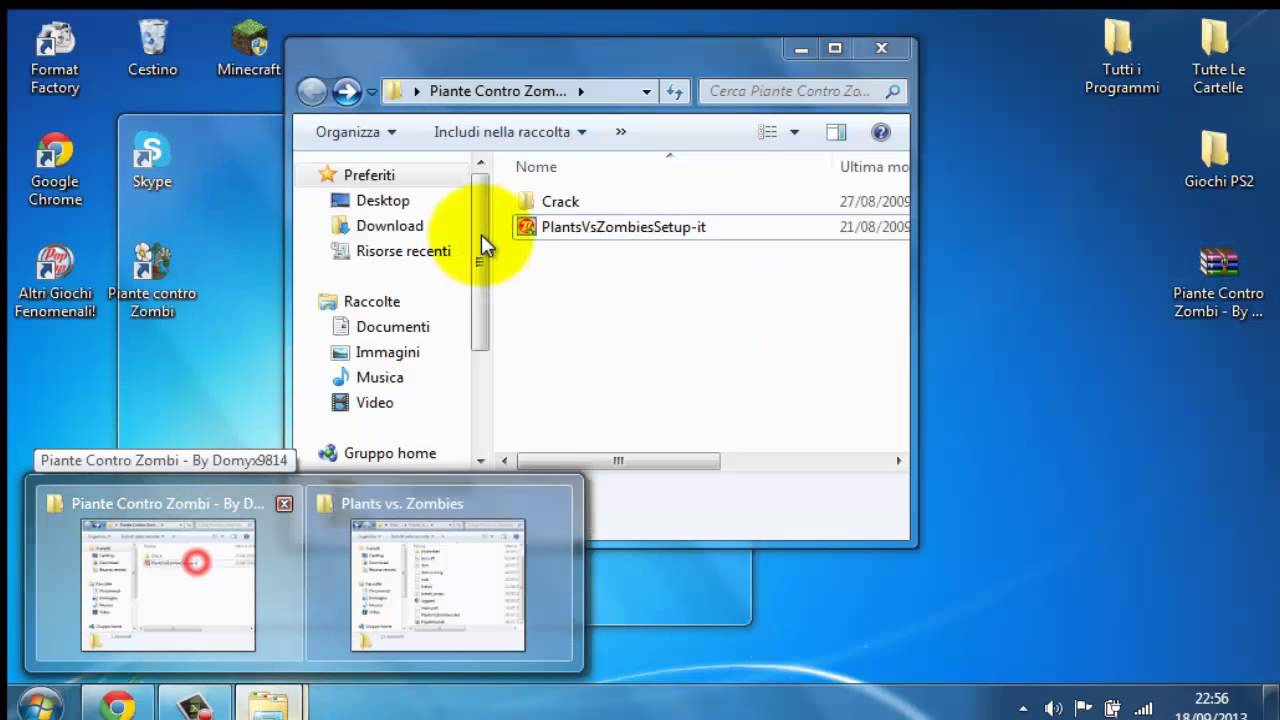
Task: Open Piante contro Zombi desktop shortcut
Action: 152,282
